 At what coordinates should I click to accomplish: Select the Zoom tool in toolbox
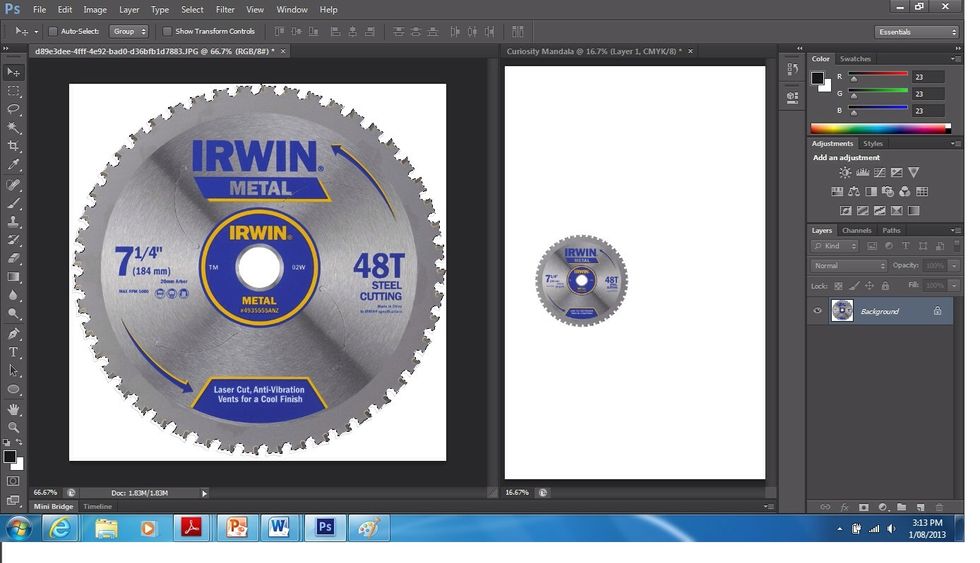pyautogui.click(x=13, y=428)
